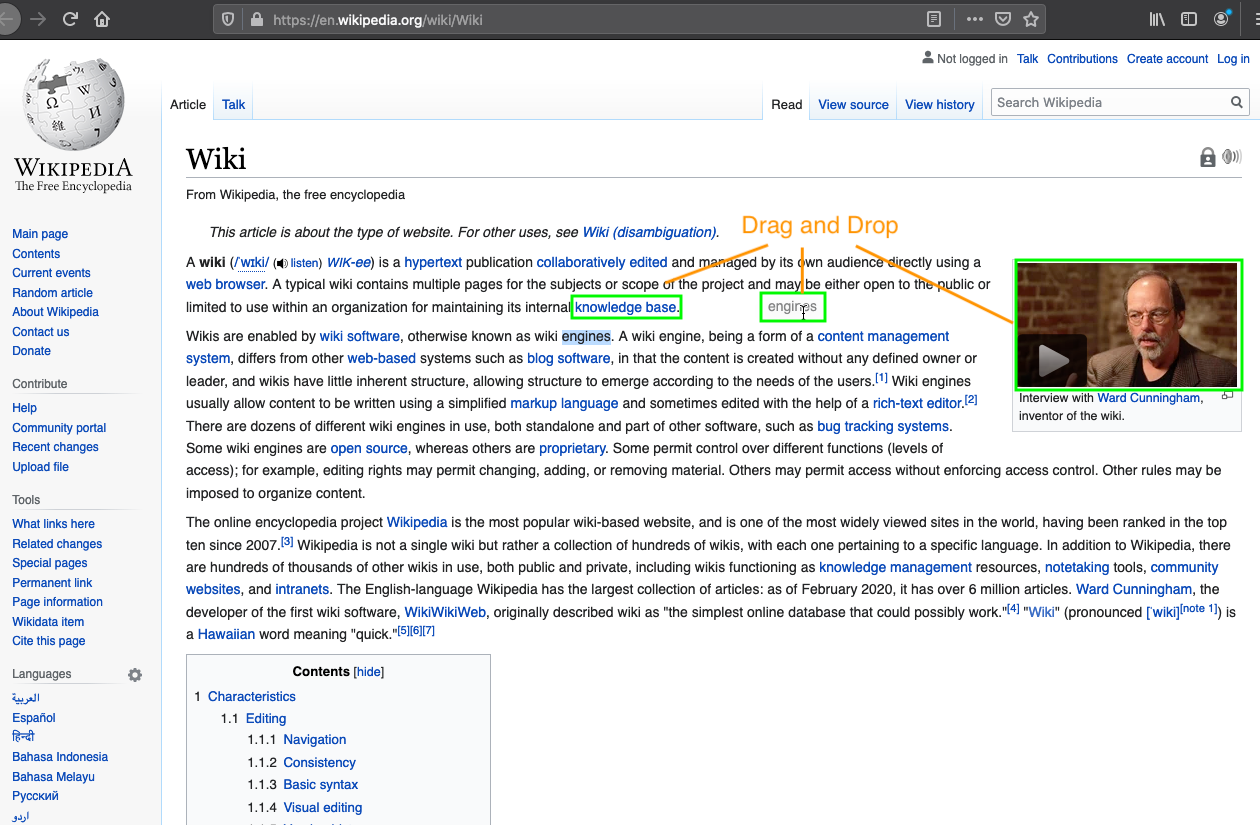This screenshot has height=825, width=1260.
Task: Switch to the Article tab
Action: [x=188, y=104]
